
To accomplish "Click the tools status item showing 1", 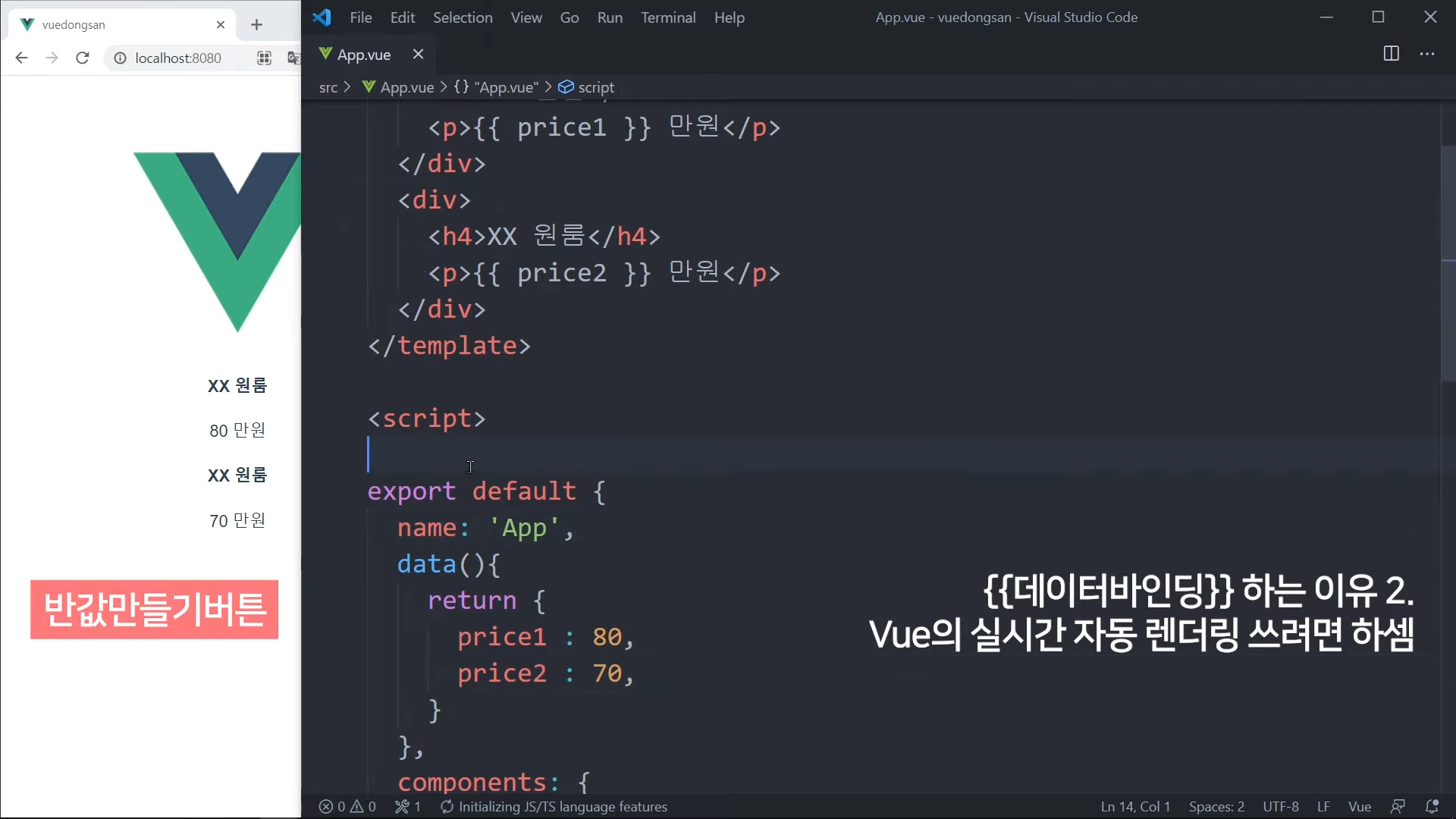I will 408,807.
